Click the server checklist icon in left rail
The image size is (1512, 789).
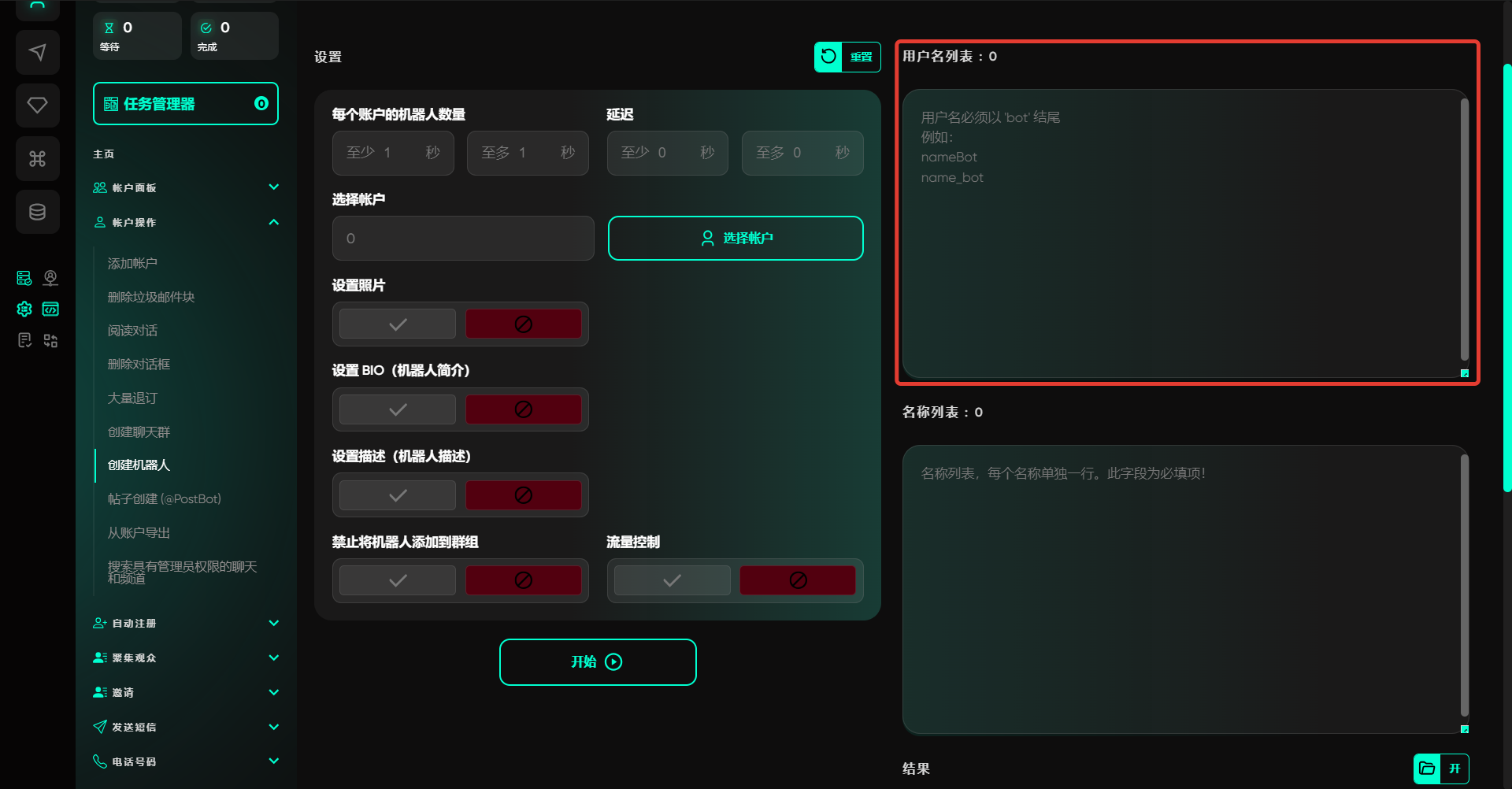click(24, 278)
